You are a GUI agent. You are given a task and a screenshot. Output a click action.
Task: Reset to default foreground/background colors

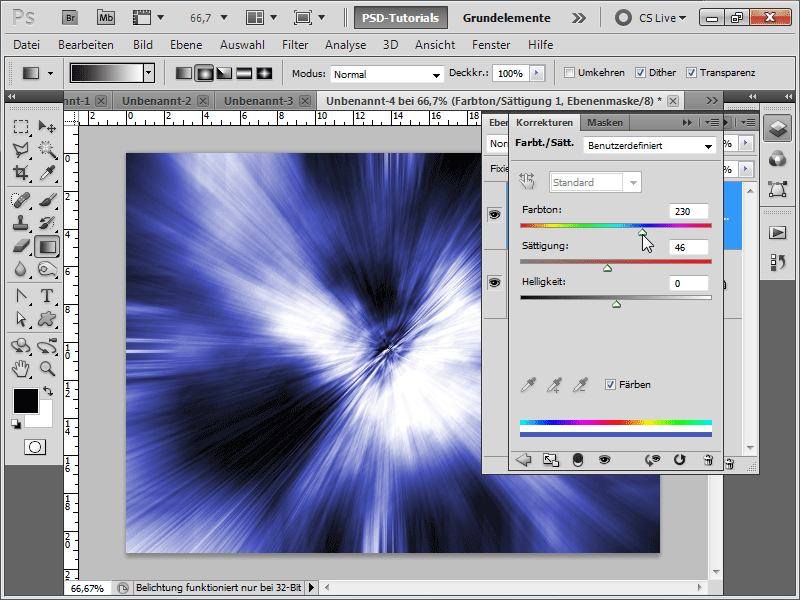click(x=16, y=424)
